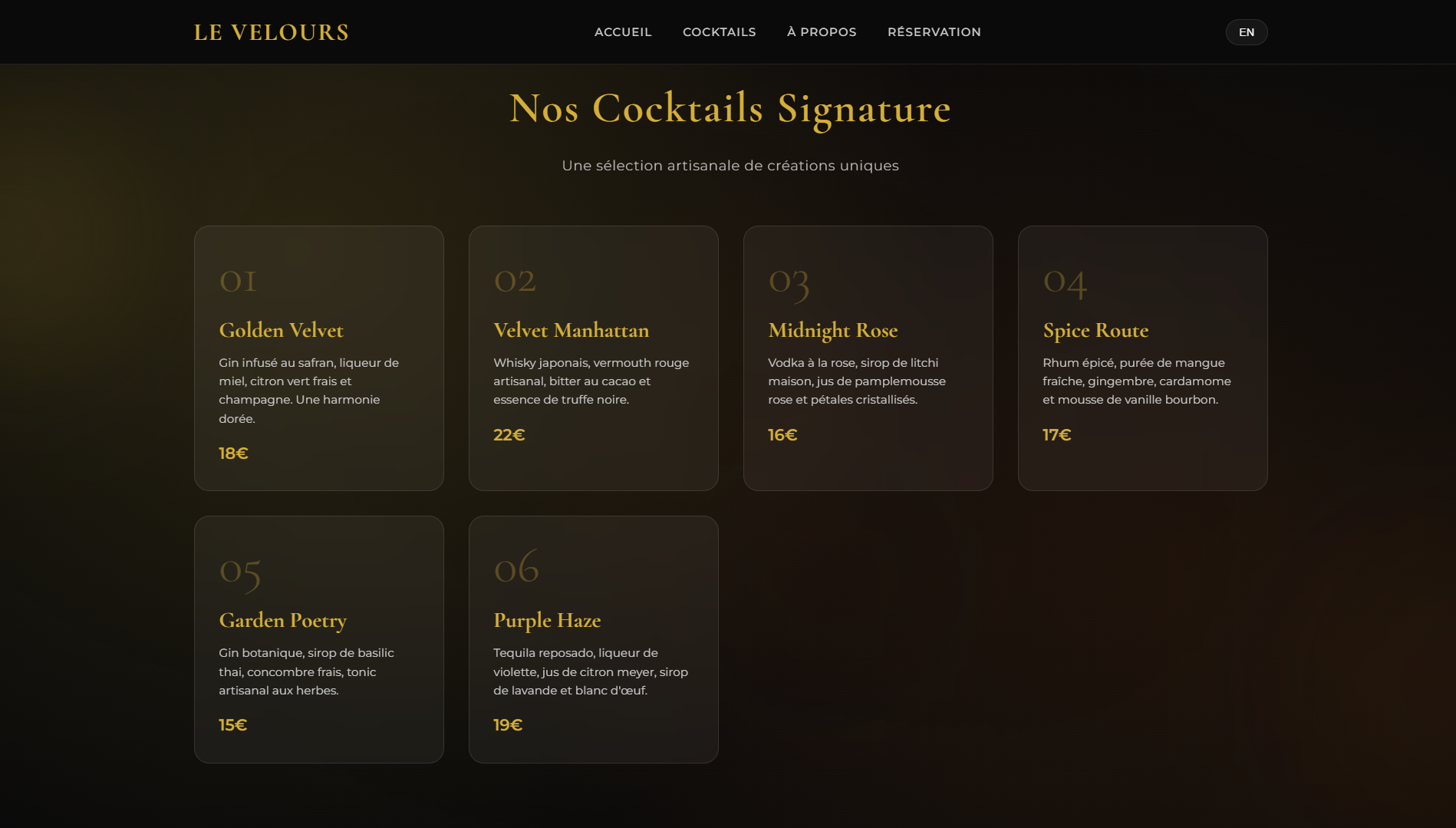Screen dimensions: 1456x828
Task: Select the Golden Velvet cocktail title
Action: click(x=282, y=330)
